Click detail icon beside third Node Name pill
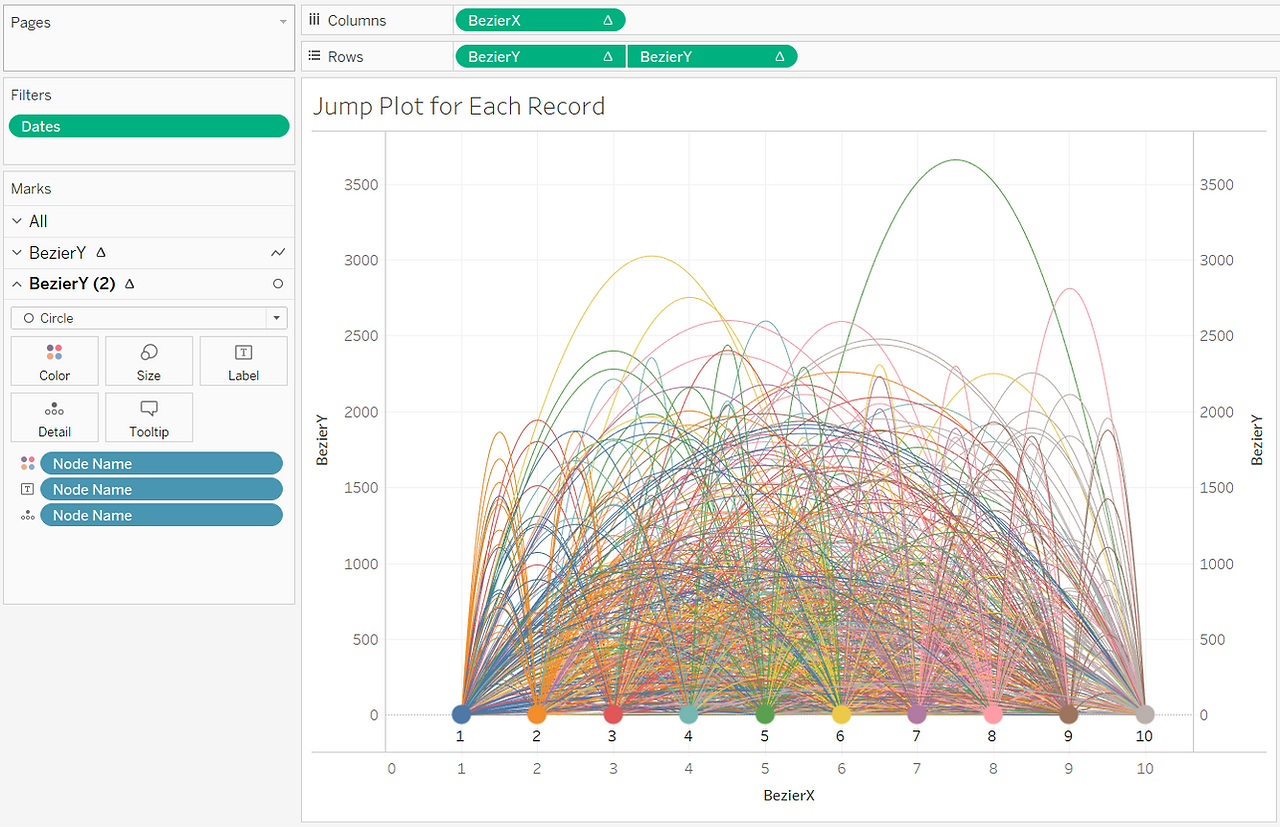This screenshot has height=827, width=1280. [27, 515]
